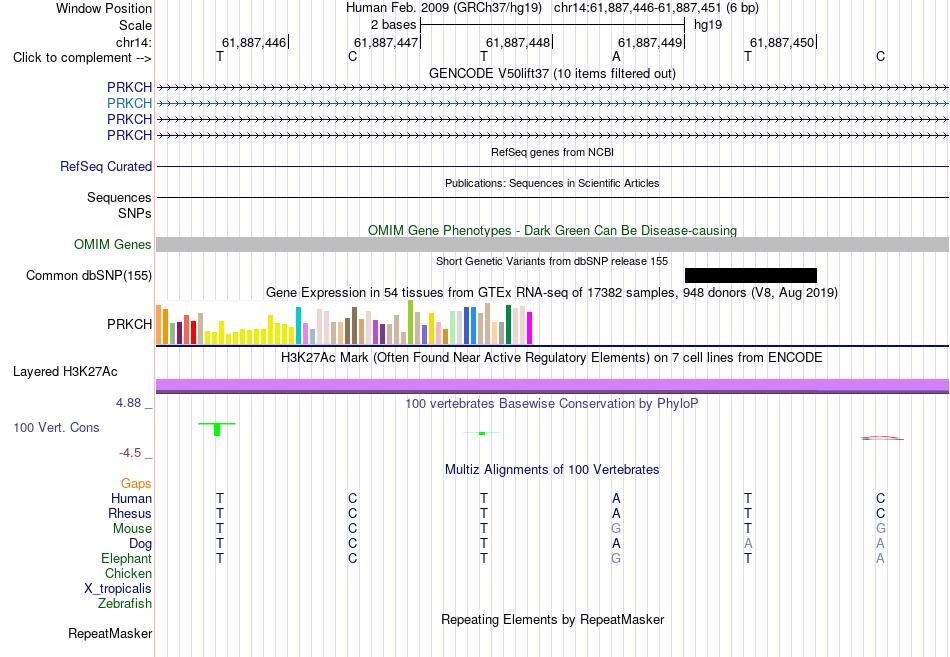Viewport: 950px width, 657px height.
Task: Click the A in the Rhesus row
Action: pyautogui.click(x=616, y=513)
